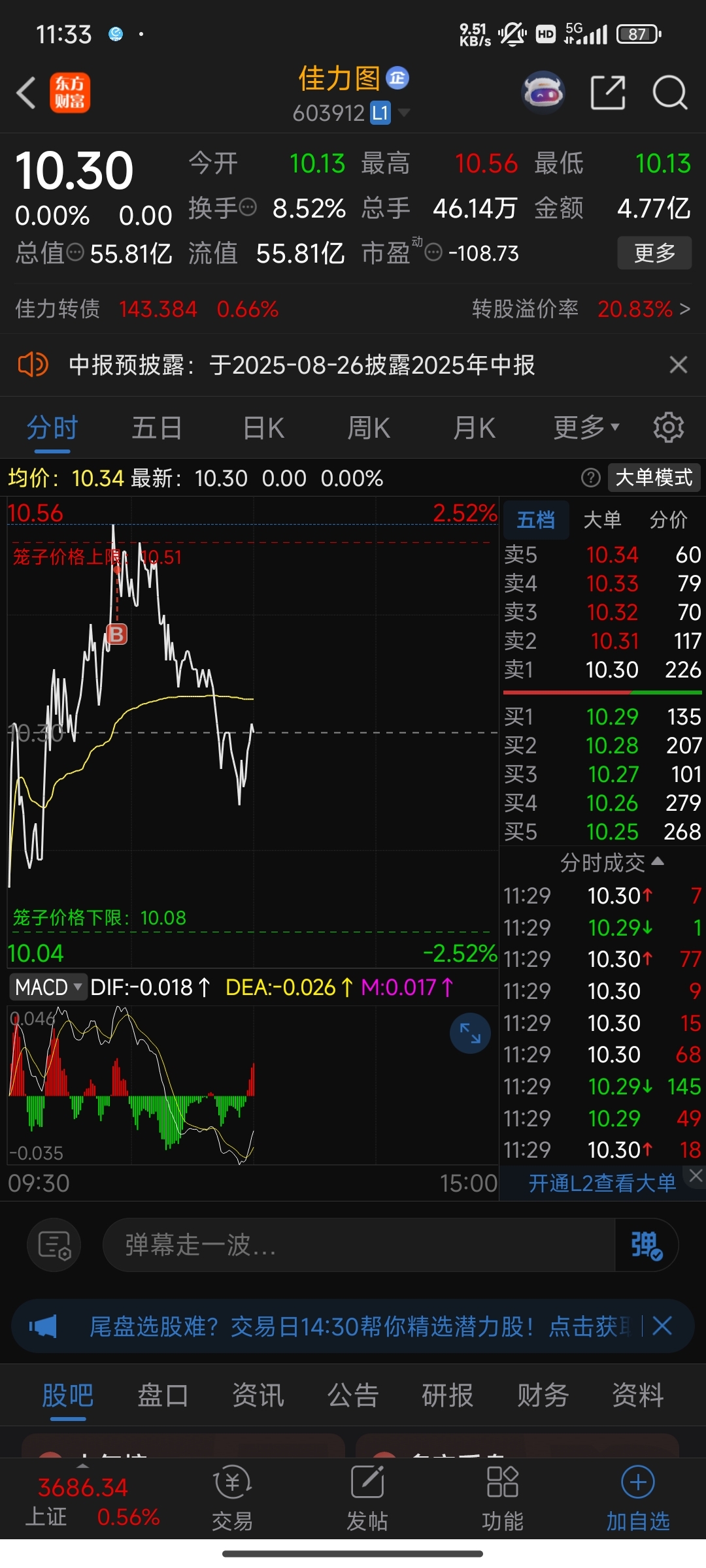Tap 加自选 add to watchlist icon

pos(638,1499)
